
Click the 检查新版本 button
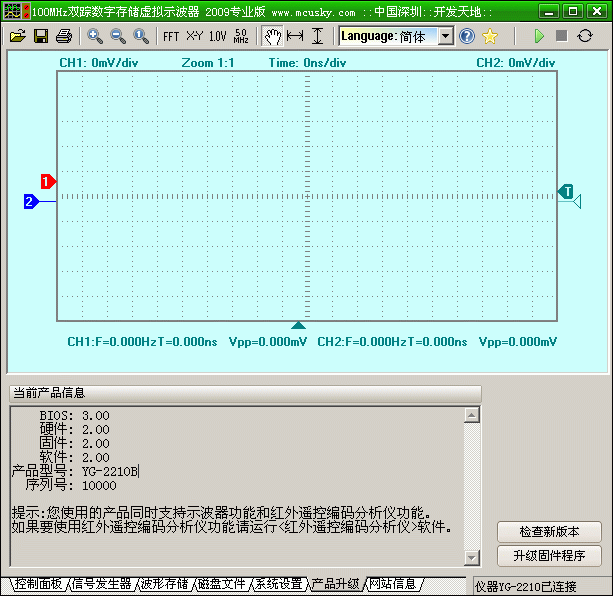pyautogui.click(x=549, y=532)
